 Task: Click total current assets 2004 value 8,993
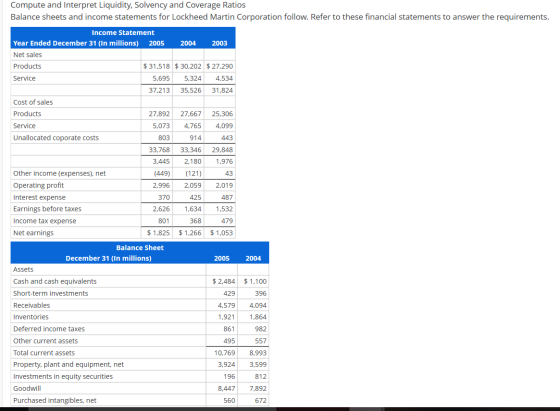coord(258,353)
